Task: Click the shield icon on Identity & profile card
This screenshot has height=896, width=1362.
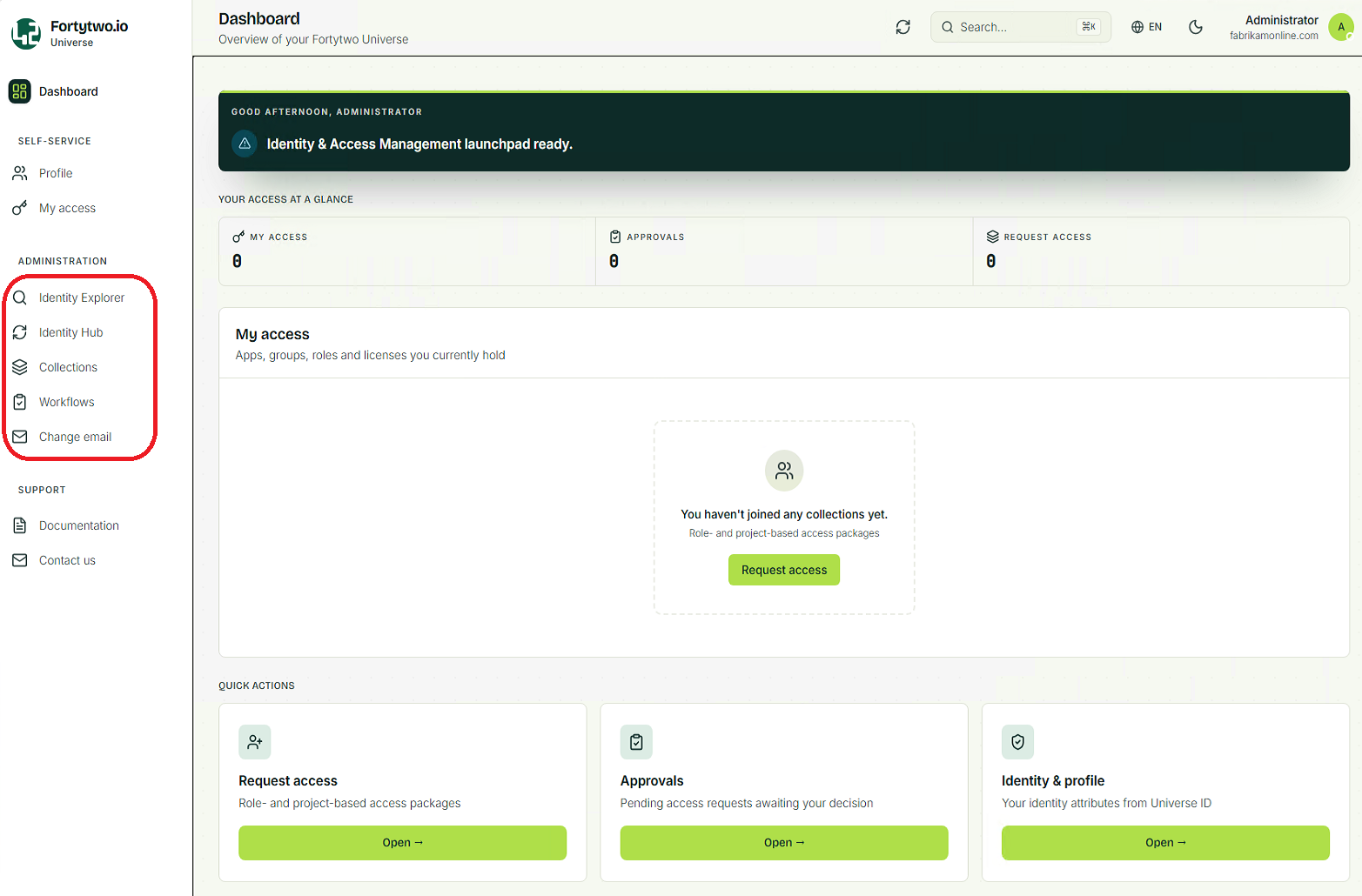Action: pyautogui.click(x=1017, y=742)
